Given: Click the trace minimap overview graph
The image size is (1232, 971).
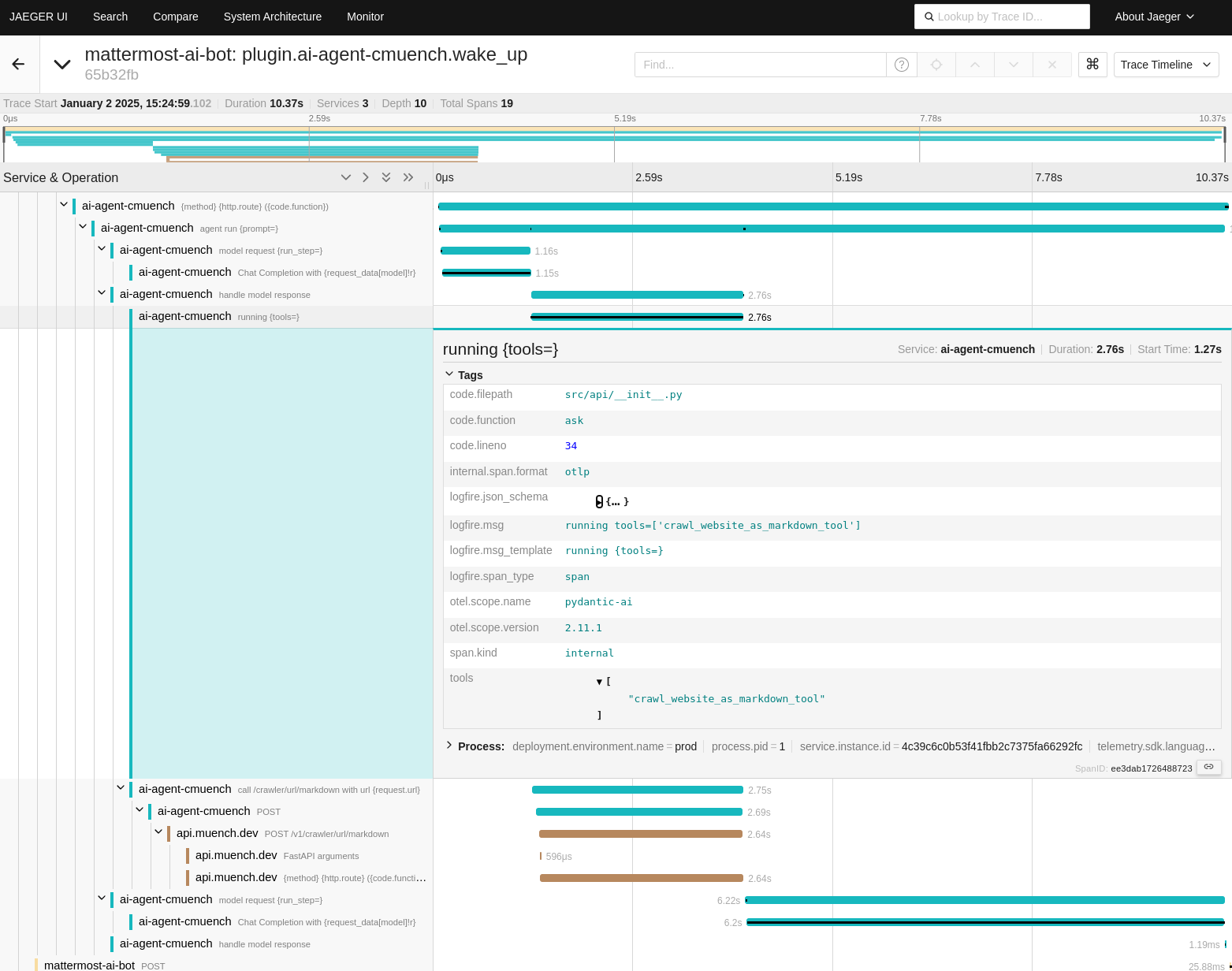Looking at the screenshot, I should tap(616, 143).
